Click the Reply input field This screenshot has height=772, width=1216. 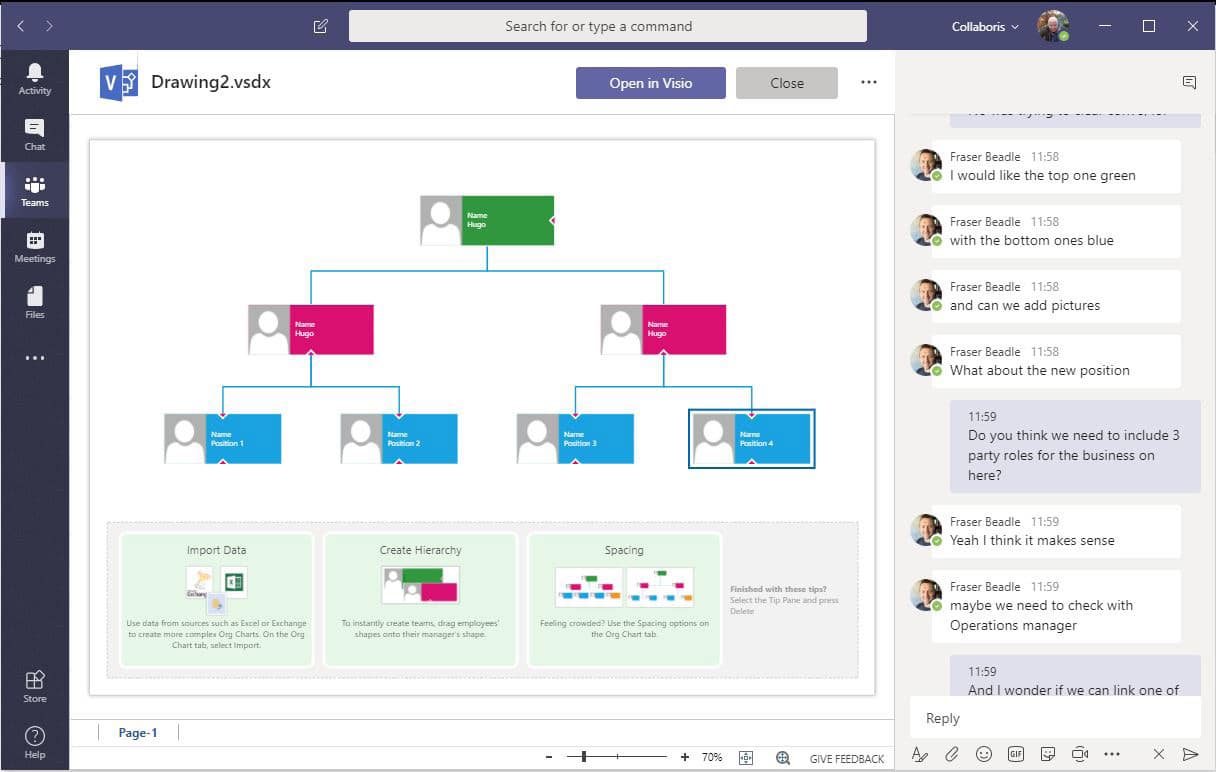(x=1055, y=718)
